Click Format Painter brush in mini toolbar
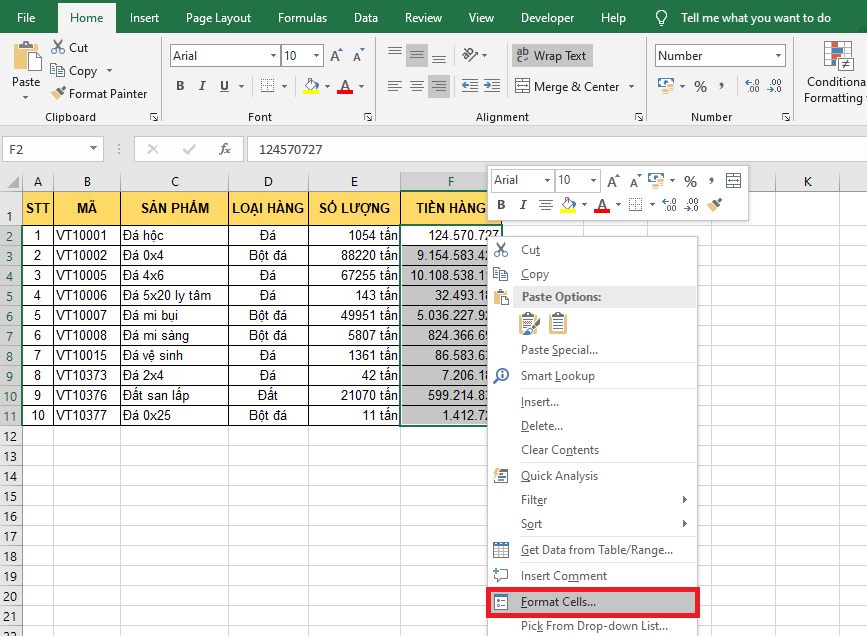 click(x=714, y=205)
